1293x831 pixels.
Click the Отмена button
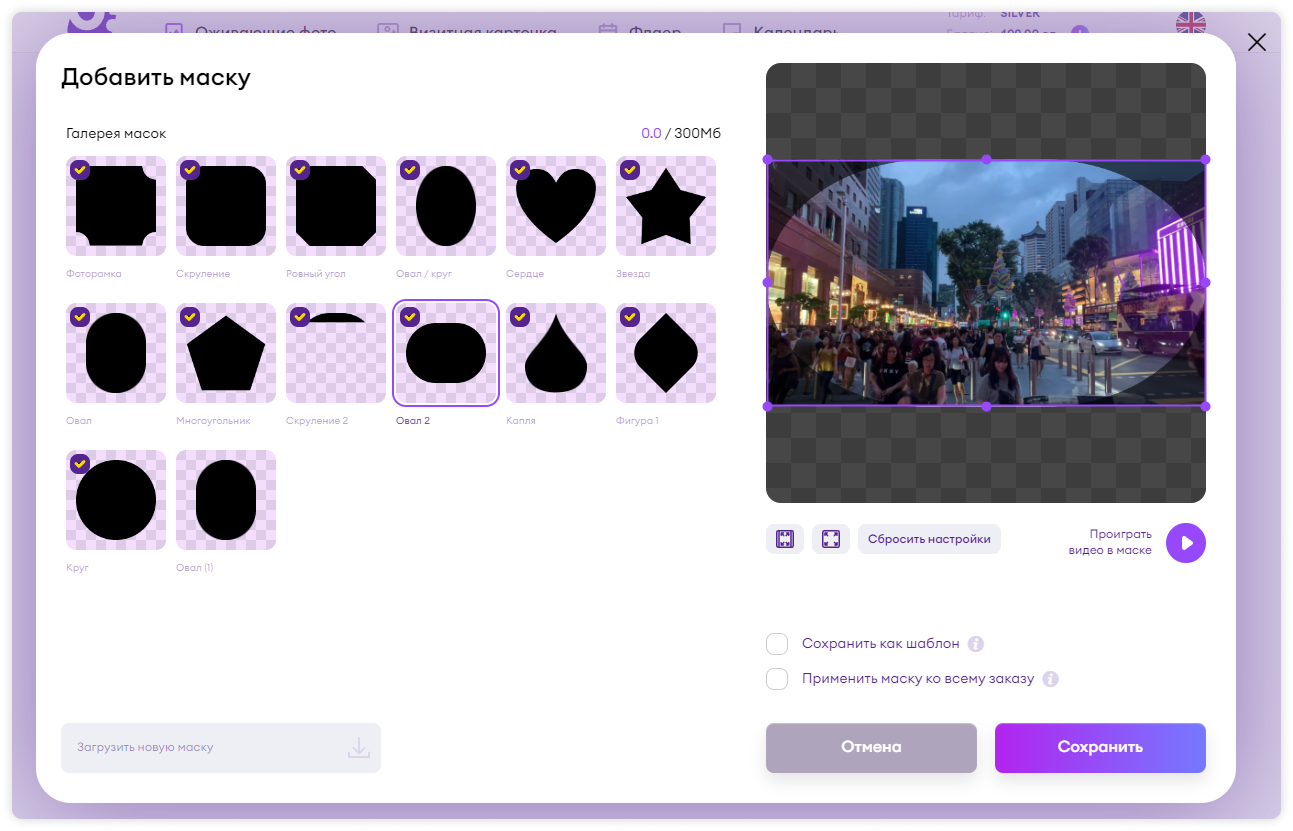(871, 748)
